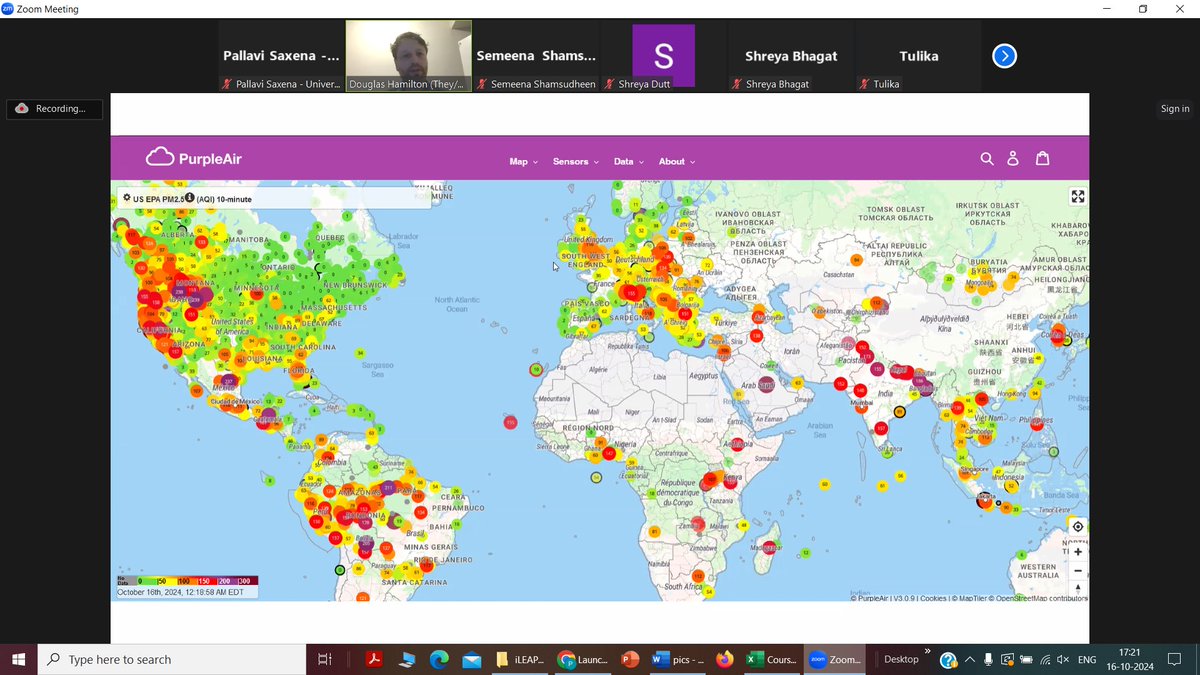Click the red 150 legend swatch

click(206, 580)
